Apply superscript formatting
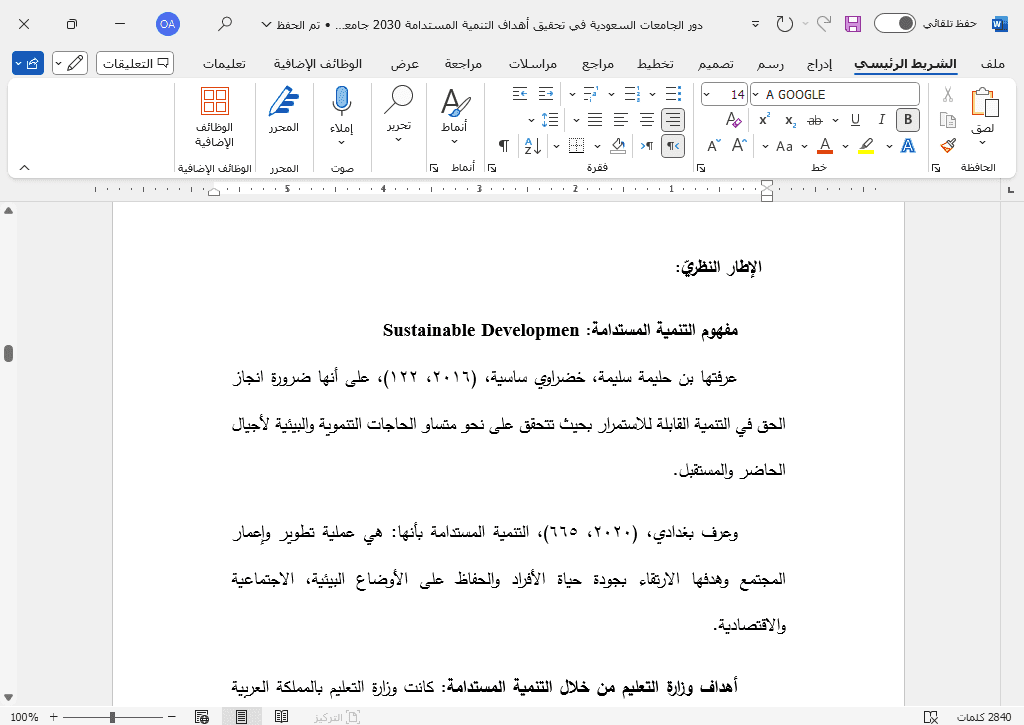Image resolution: width=1024 pixels, height=725 pixels. tap(764, 120)
